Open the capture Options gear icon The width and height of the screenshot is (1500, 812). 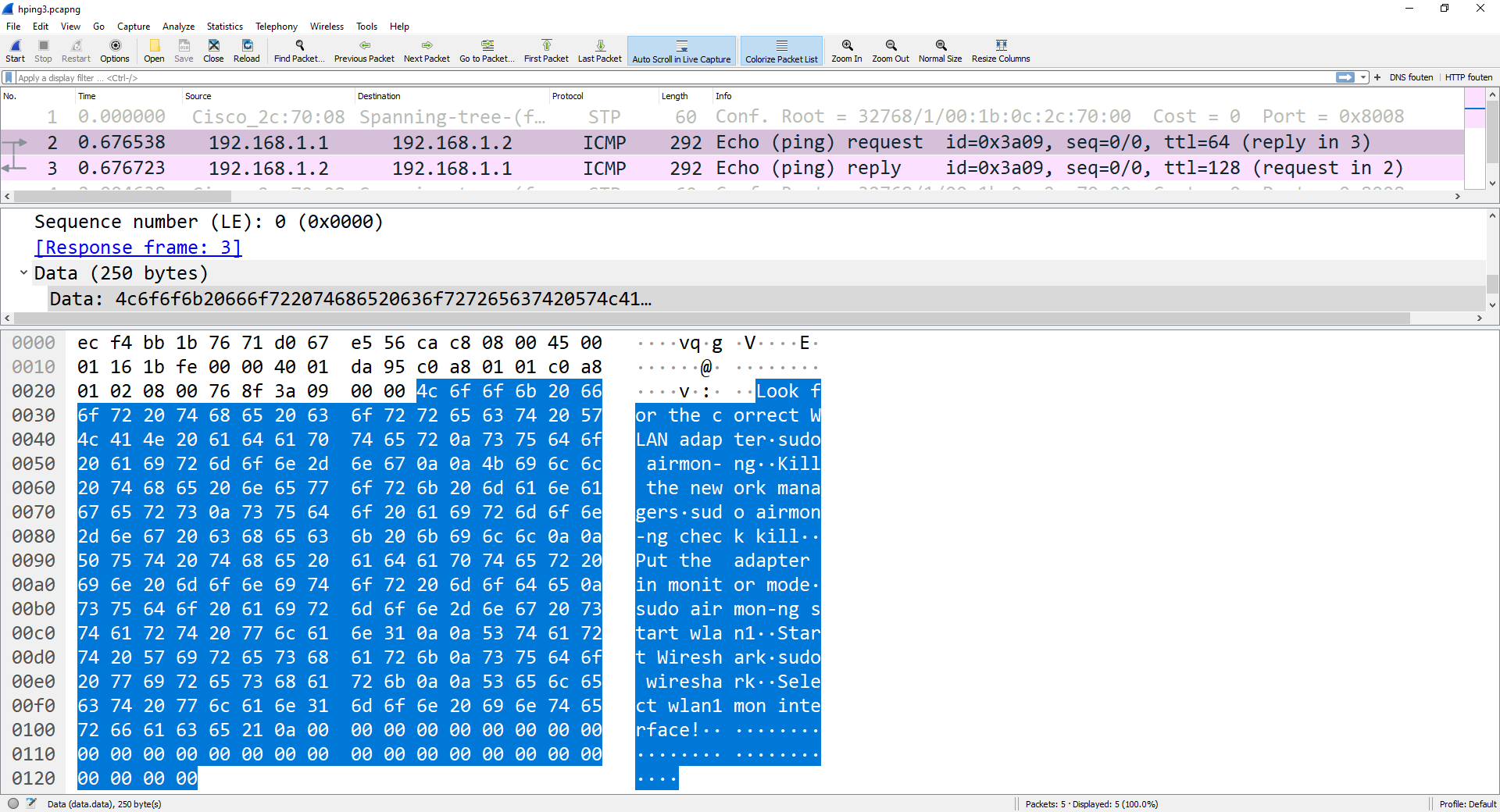point(115,46)
